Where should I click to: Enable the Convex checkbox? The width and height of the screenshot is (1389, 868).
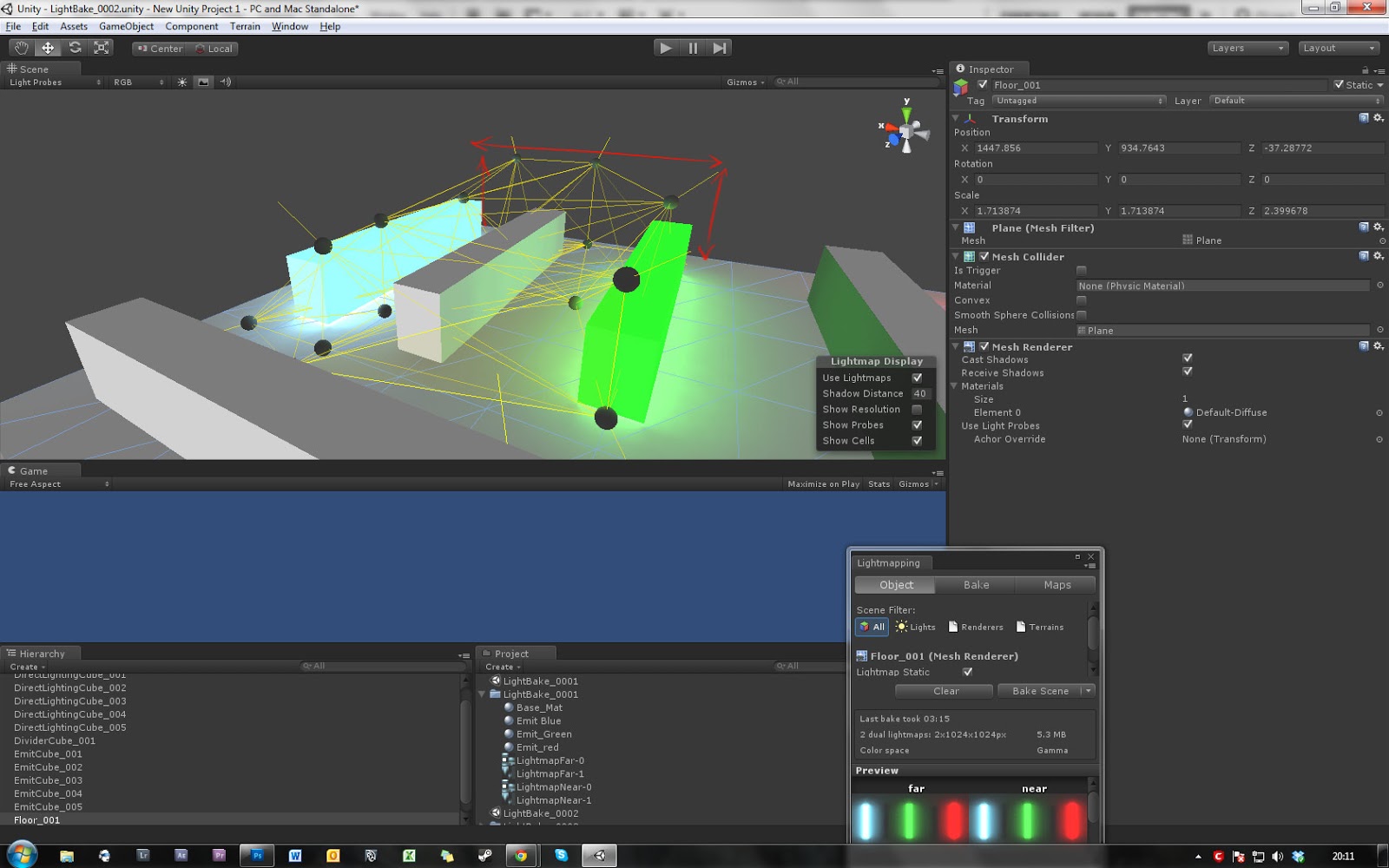(x=1082, y=300)
